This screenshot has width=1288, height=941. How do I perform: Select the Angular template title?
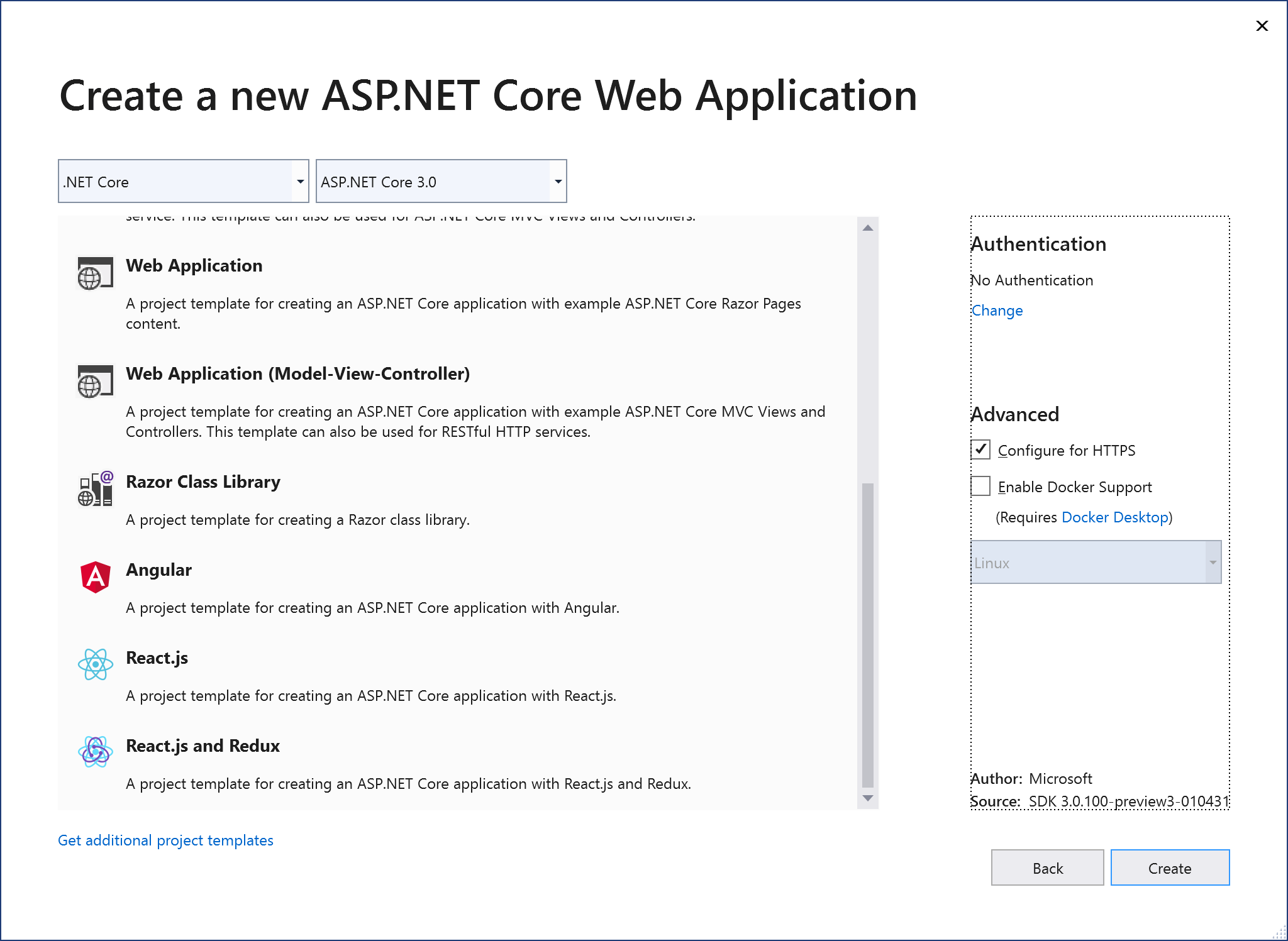(x=158, y=570)
